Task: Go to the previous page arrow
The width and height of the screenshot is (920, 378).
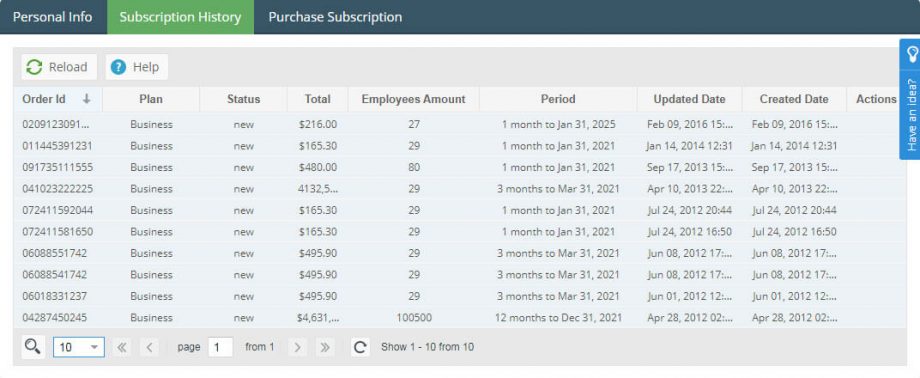Action: [150, 347]
